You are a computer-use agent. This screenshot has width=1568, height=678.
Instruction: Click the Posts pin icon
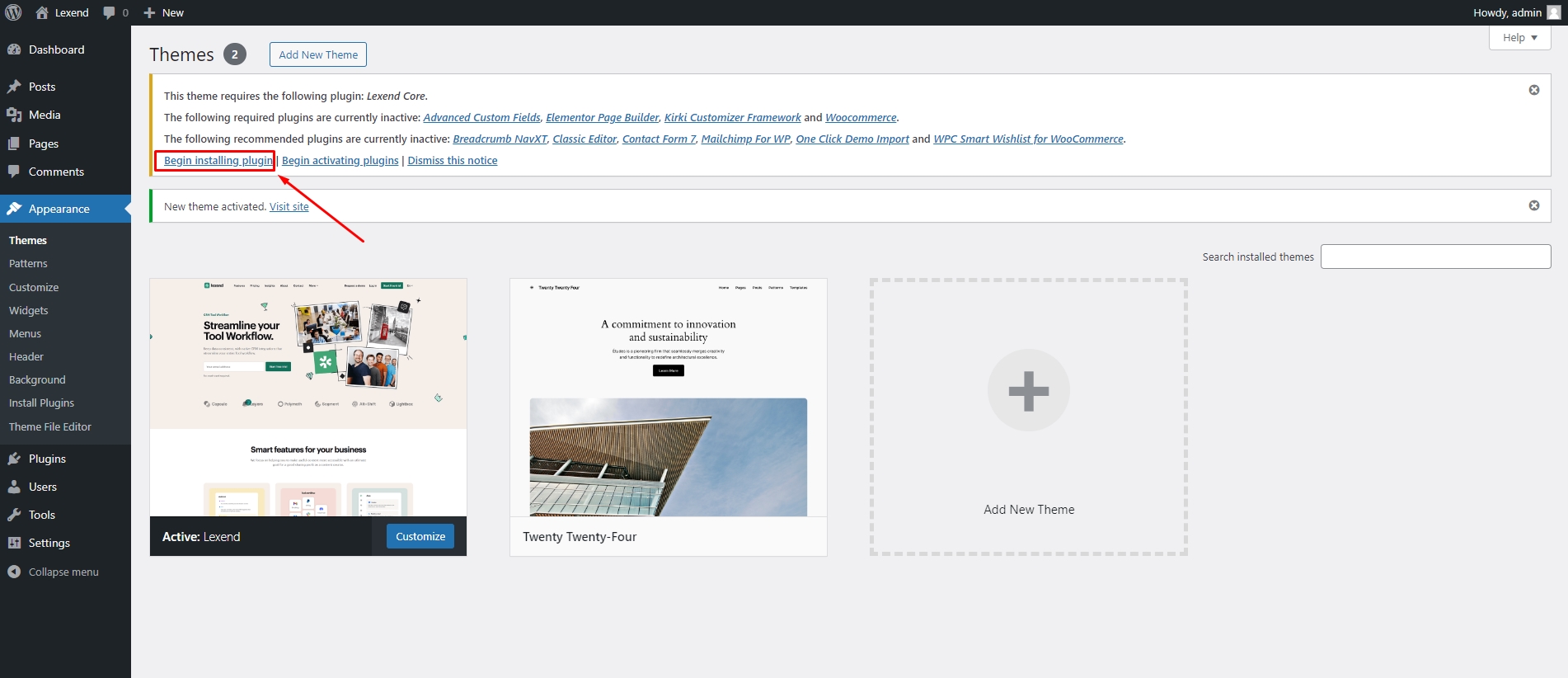point(14,87)
